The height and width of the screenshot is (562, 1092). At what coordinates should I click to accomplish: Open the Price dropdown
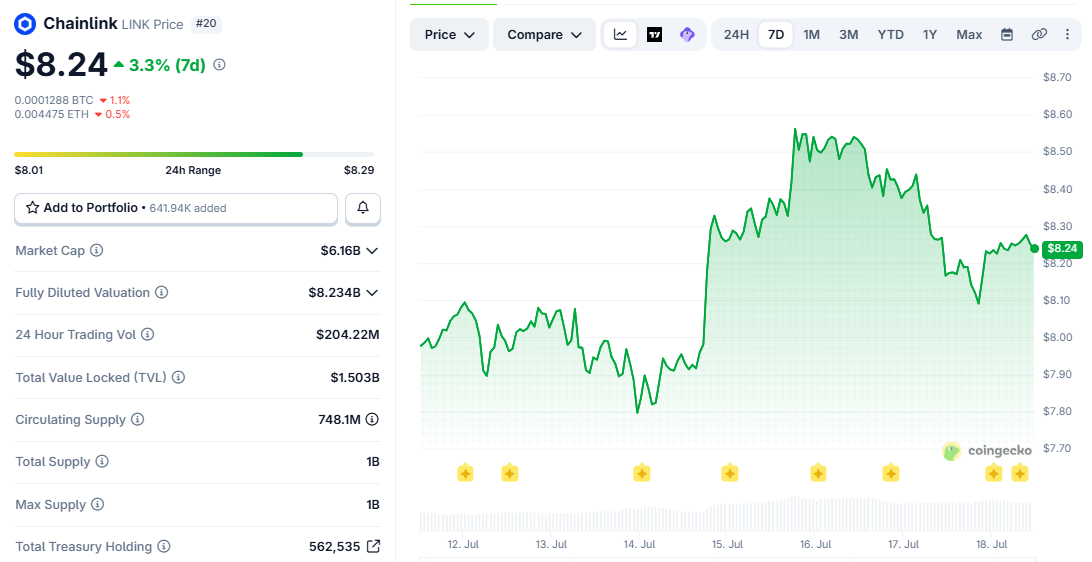coord(449,34)
